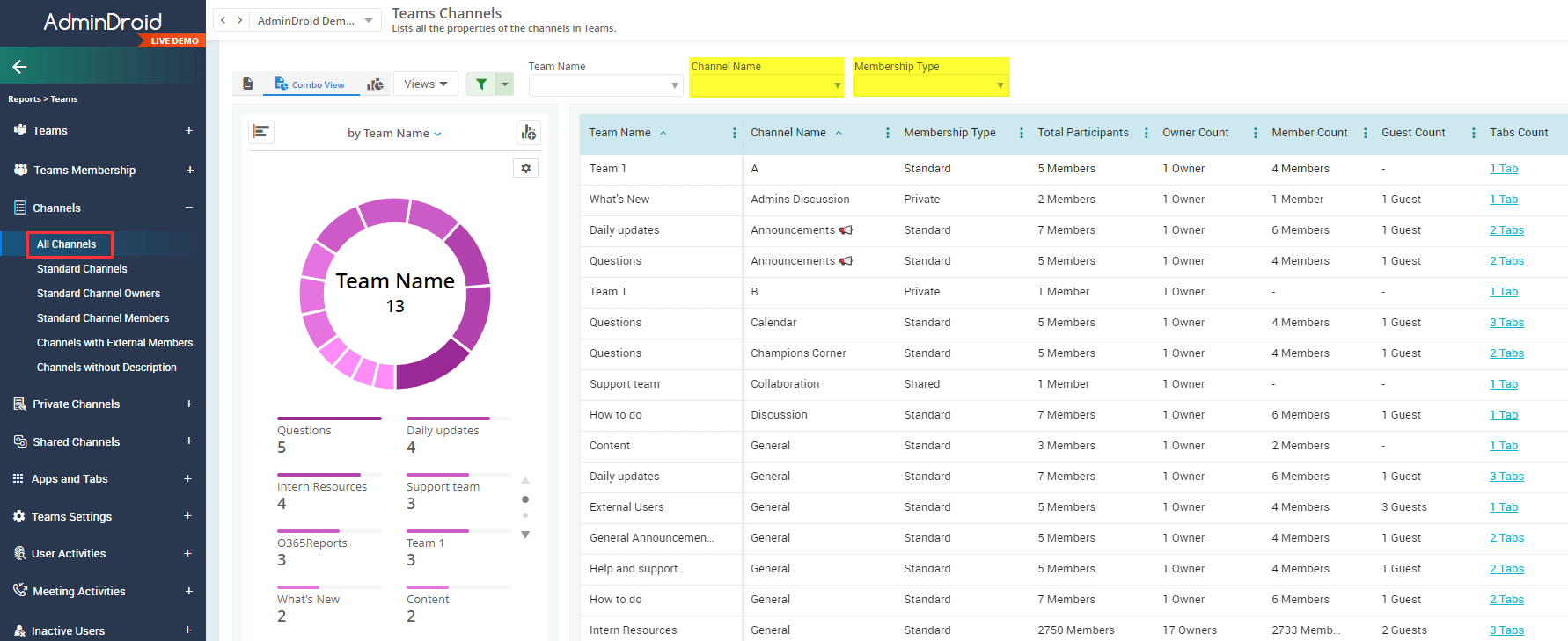This screenshot has height=641, width=1568.
Task: Toggle sort on Channel Name column header
Action: 788,133
